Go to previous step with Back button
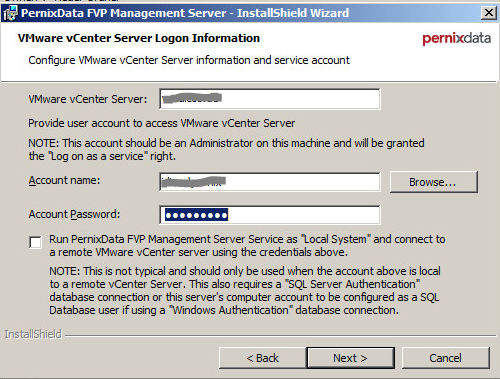Screen dimensions: 500x379 click(262, 358)
